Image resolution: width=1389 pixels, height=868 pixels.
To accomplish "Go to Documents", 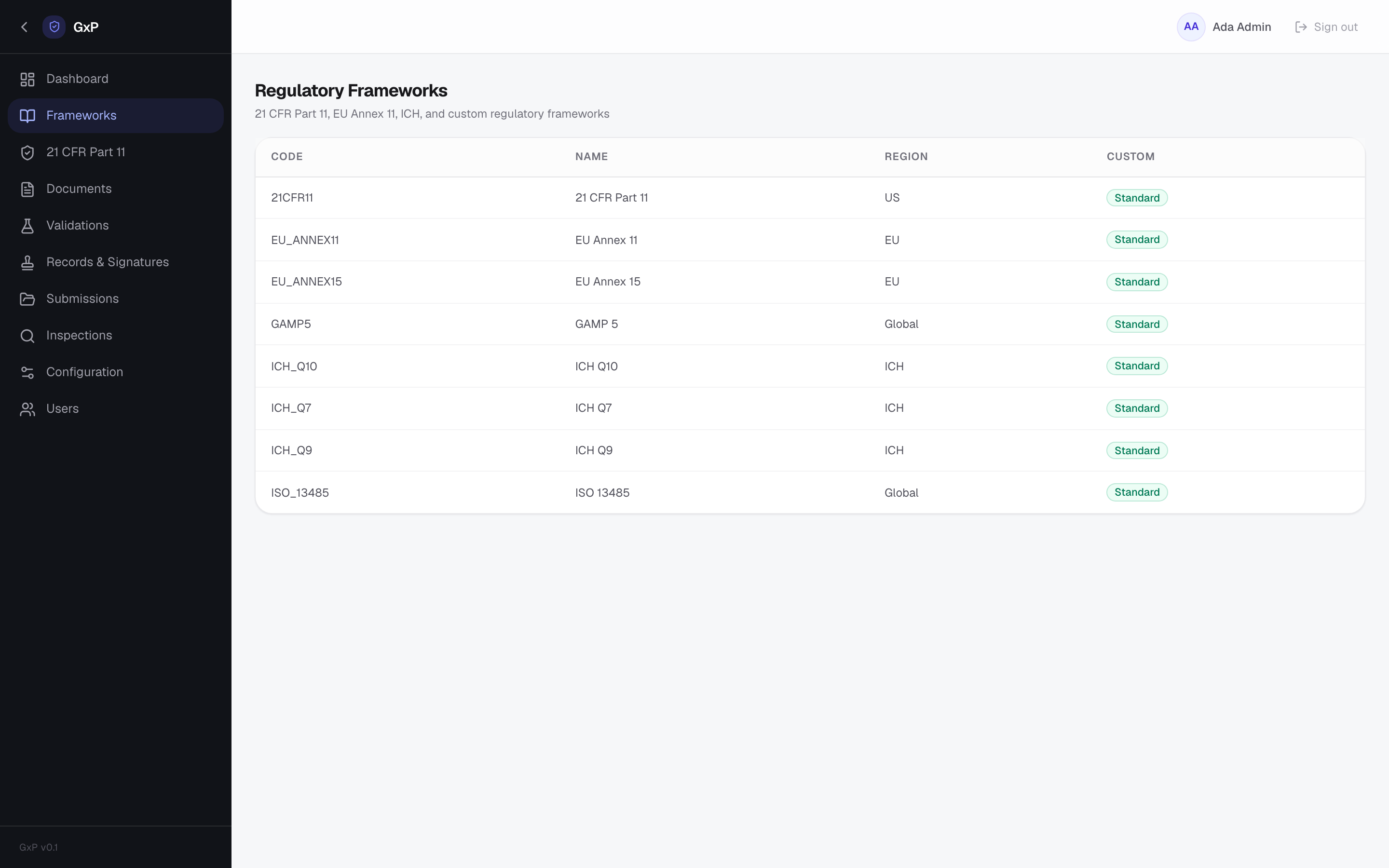I will (115, 190).
